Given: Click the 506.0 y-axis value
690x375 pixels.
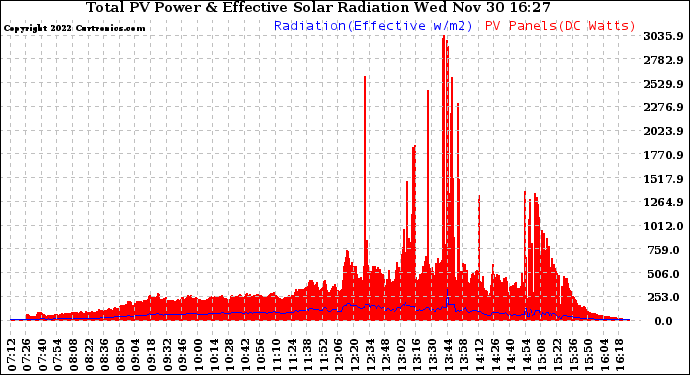Looking at the screenshot, I should (x=663, y=274).
